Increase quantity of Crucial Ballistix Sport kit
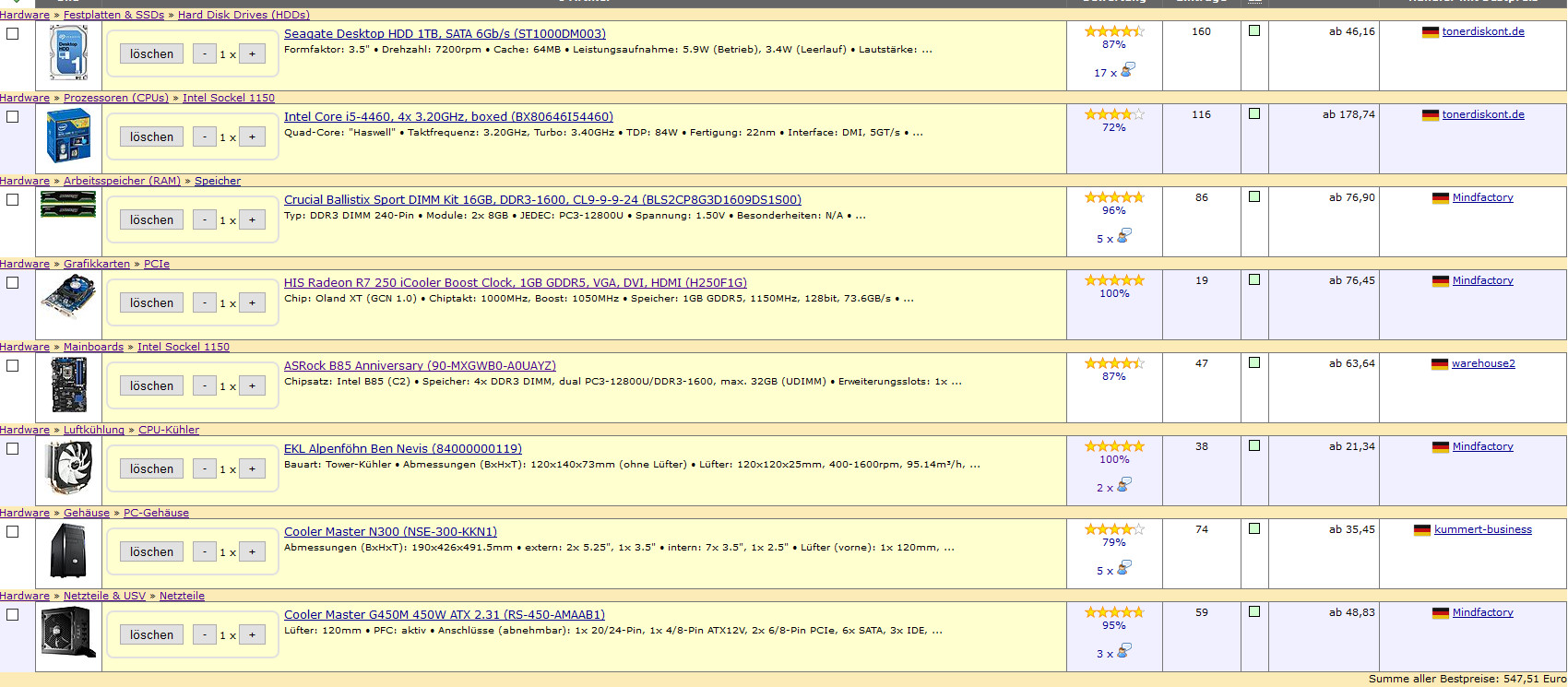The height and width of the screenshot is (687, 1568). point(252,219)
